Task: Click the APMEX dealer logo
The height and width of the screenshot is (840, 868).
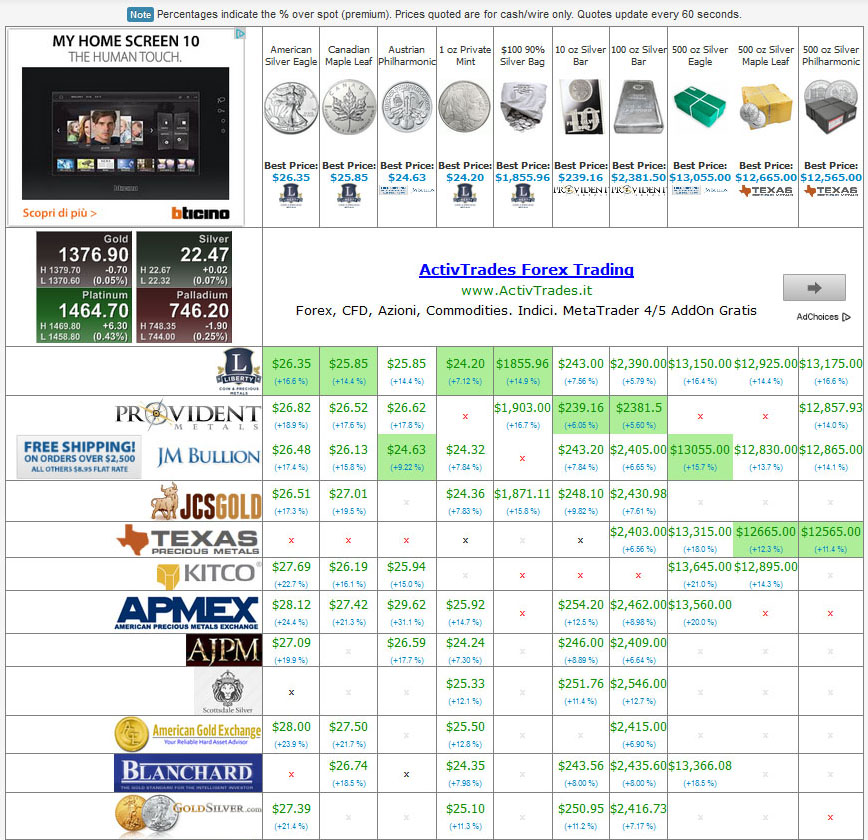Action: tap(187, 612)
